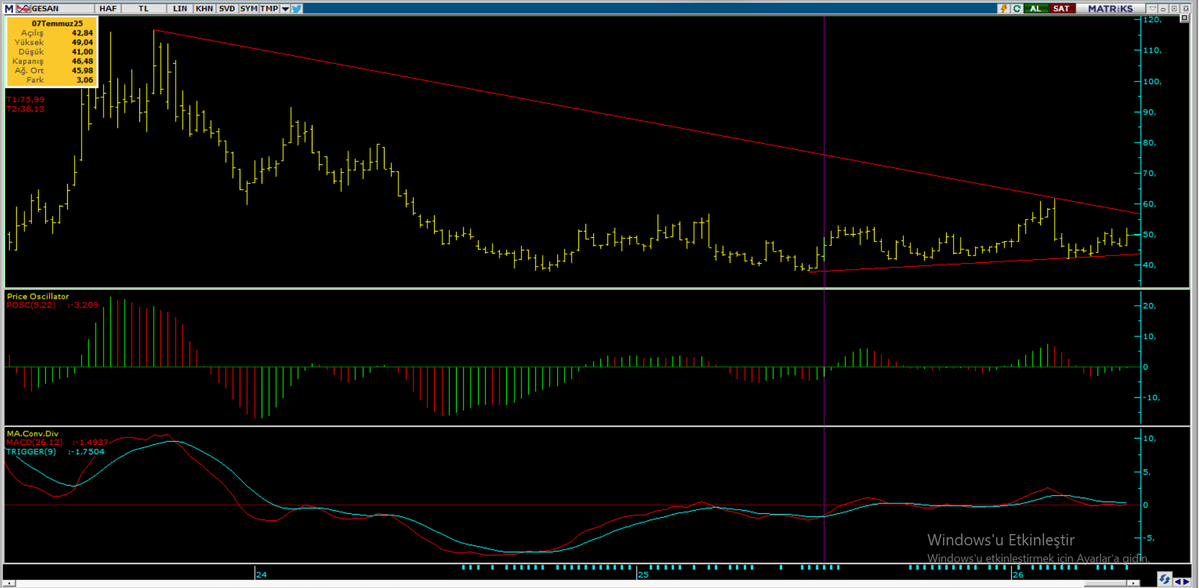Viewport: 1199px width, 588px height.
Task: Click the Twitter bird icon
Action: [297, 8]
